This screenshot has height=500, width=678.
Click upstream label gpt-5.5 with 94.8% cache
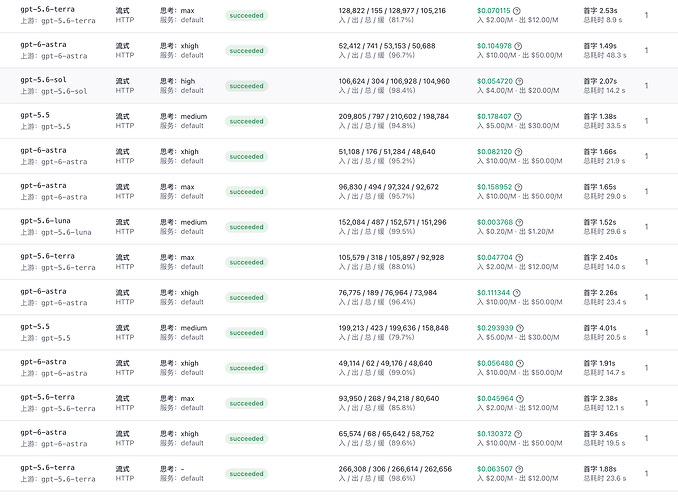click(x=45, y=126)
